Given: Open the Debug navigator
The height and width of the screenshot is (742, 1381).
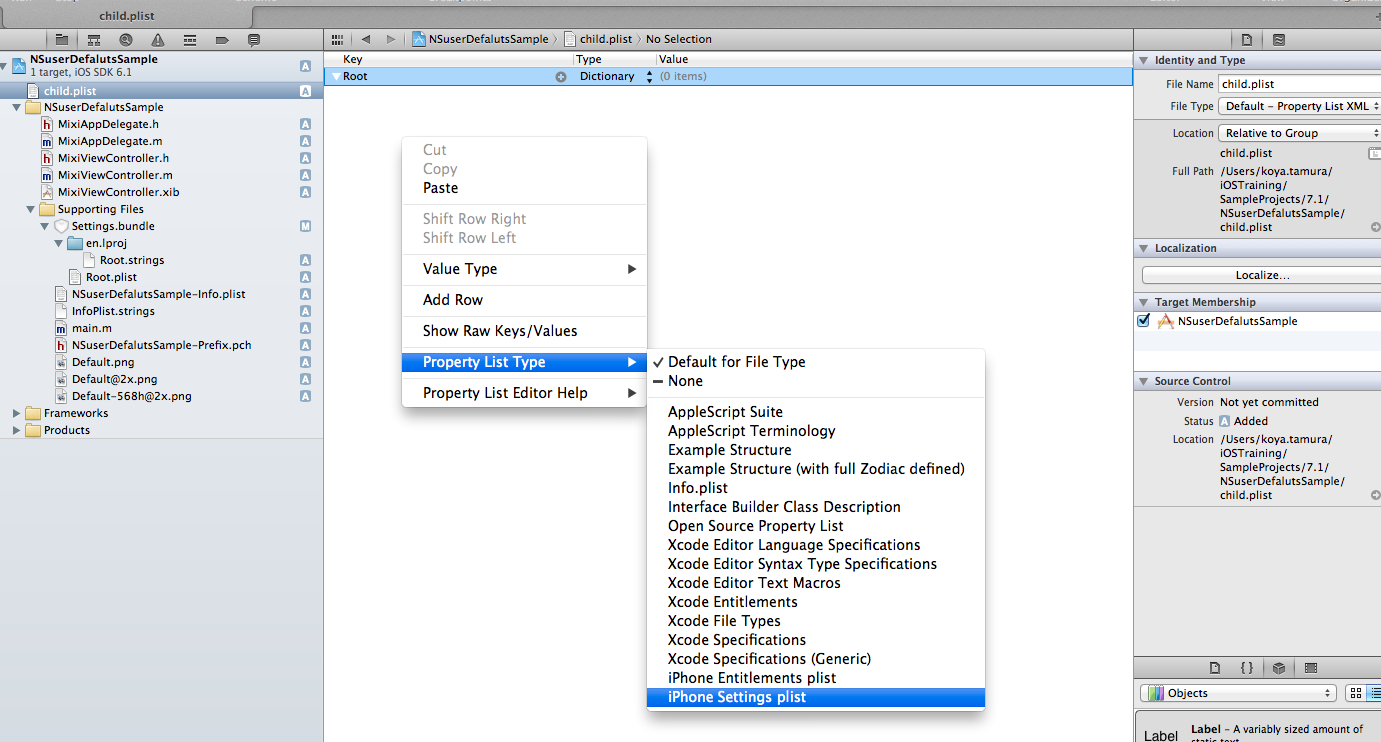Looking at the screenshot, I should point(190,40).
